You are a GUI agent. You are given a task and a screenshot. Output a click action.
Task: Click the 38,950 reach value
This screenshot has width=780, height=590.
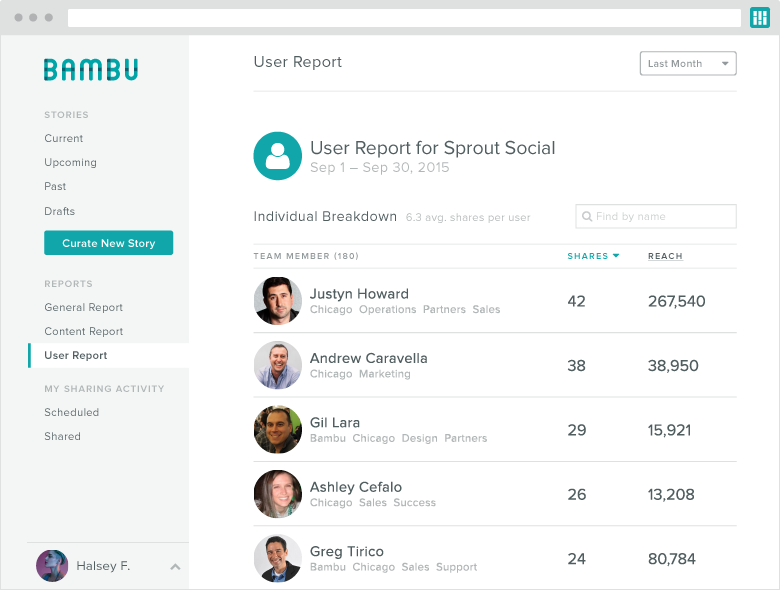click(x=673, y=366)
